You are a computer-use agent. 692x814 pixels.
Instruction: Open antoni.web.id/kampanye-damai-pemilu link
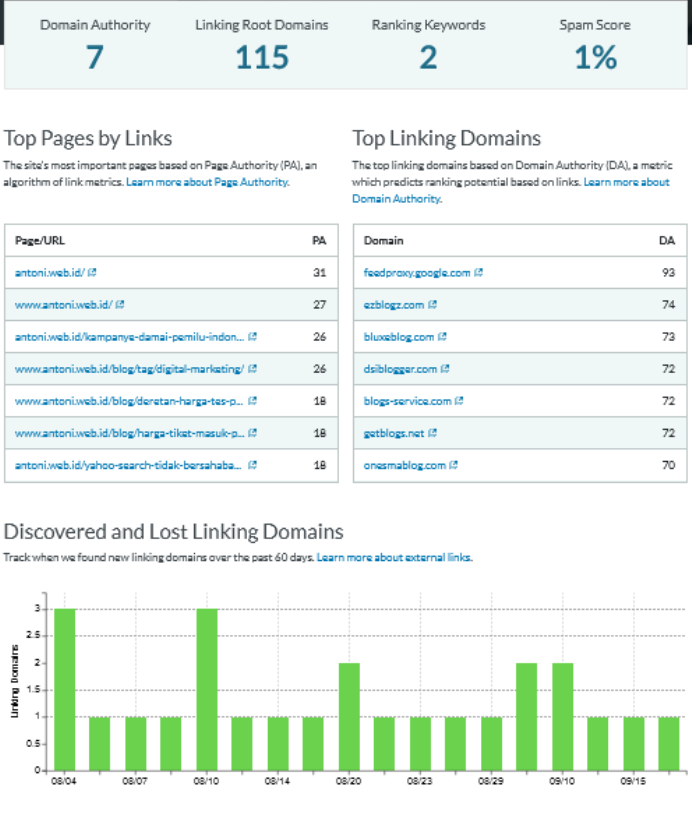tap(129, 337)
